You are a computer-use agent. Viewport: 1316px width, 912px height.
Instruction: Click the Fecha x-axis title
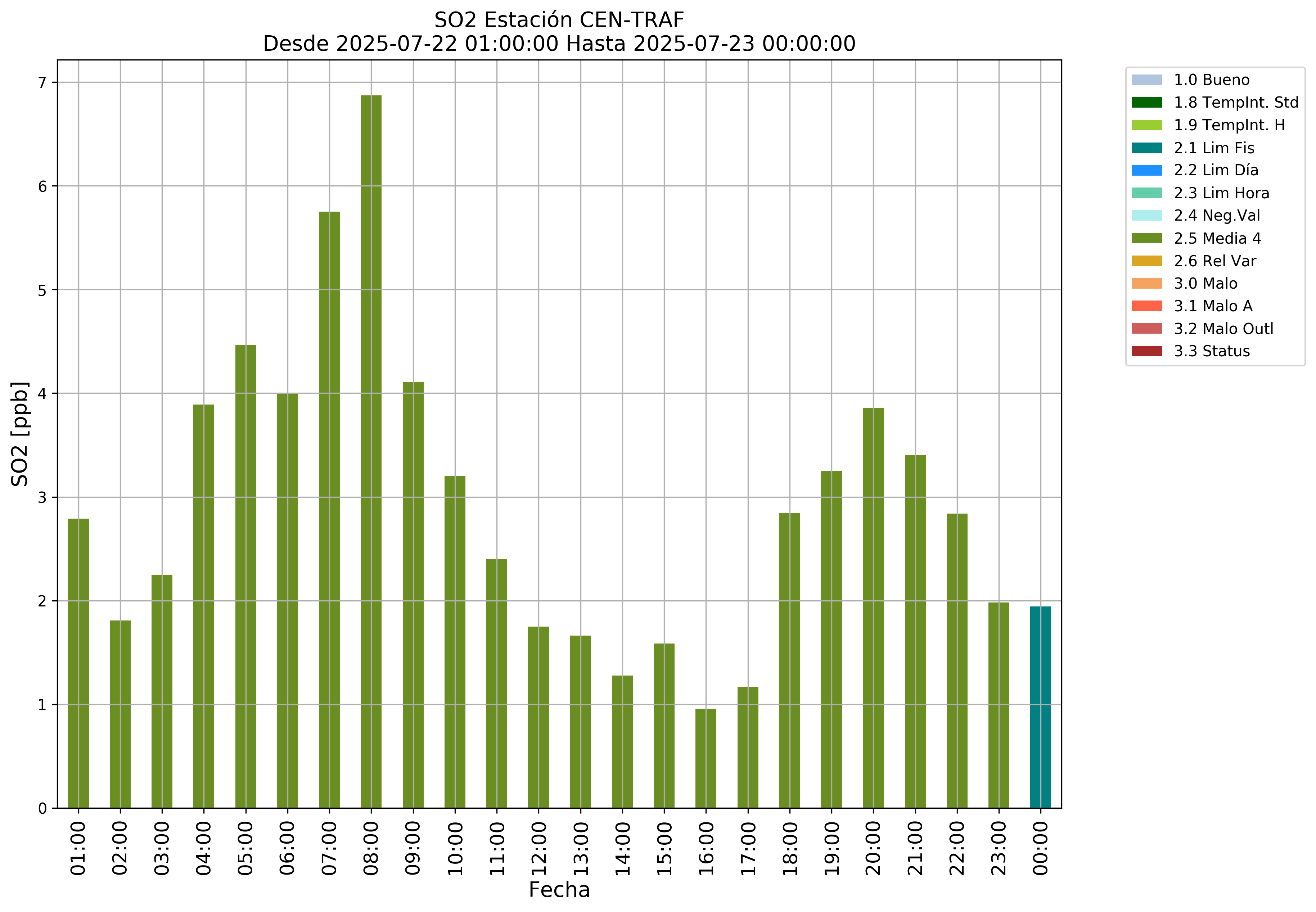tap(559, 890)
